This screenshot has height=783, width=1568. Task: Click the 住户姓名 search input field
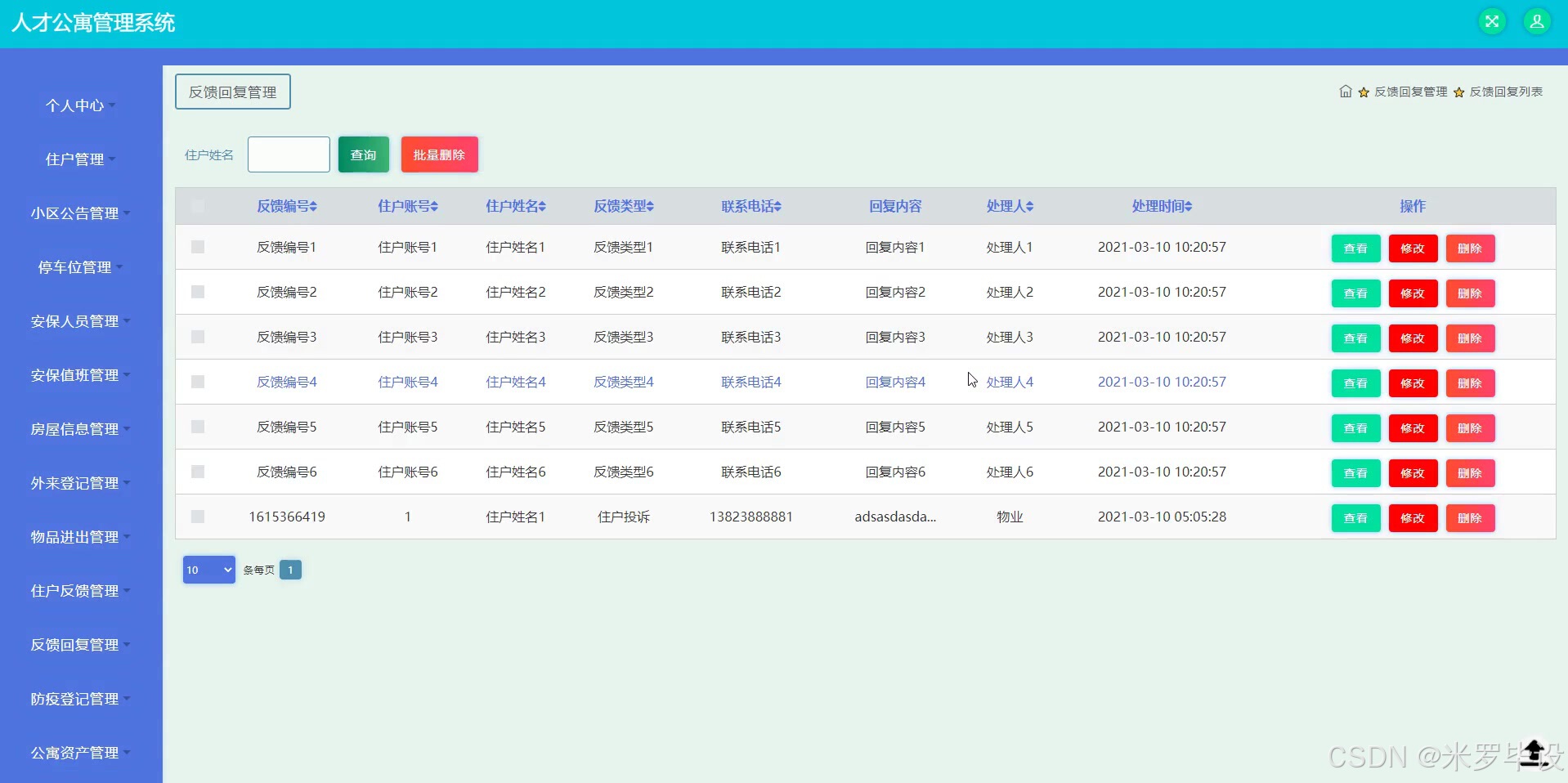[x=289, y=154]
